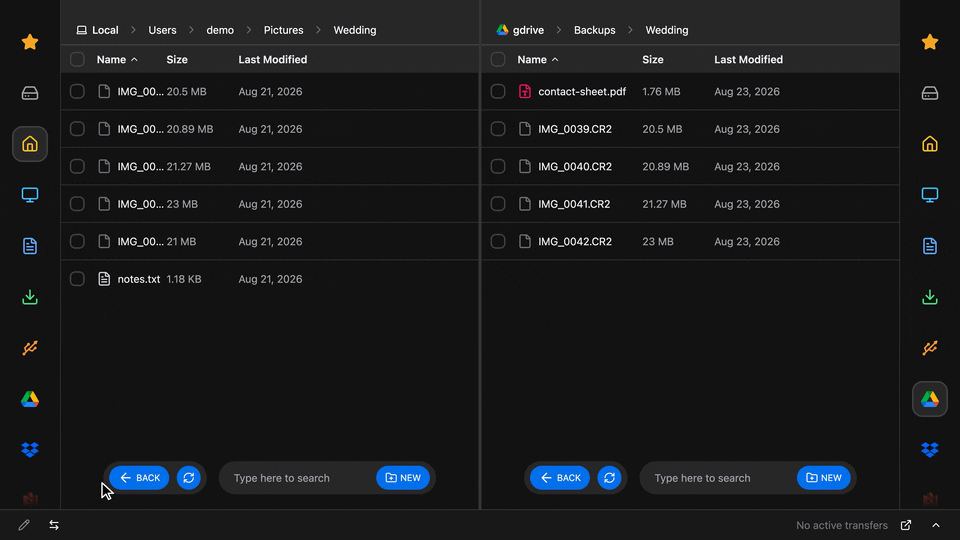Open Favorites star in right sidebar
Viewport: 960px width, 540px height.
(x=930, y=42)
